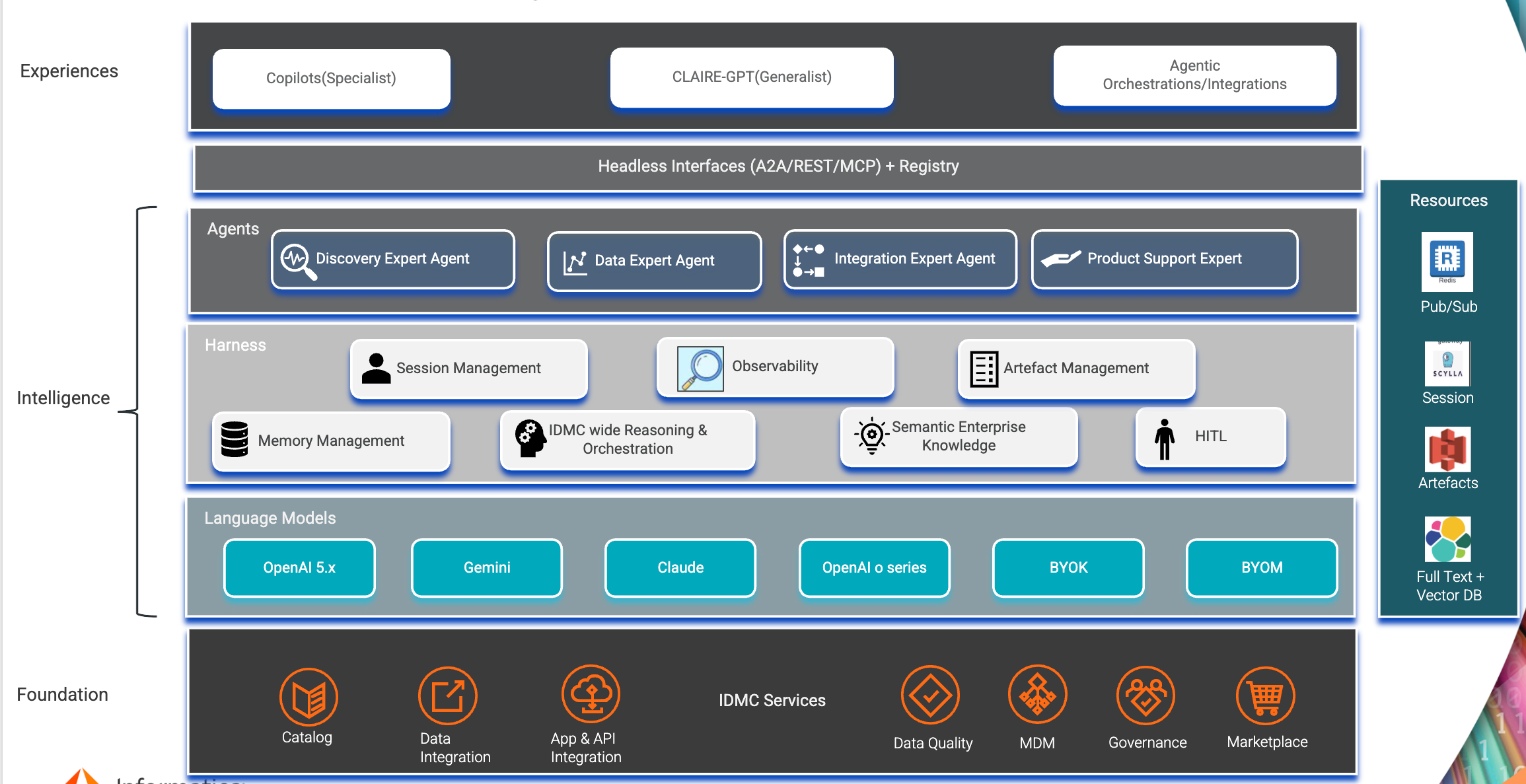Click the Artefacts label in Resources
The height and width of the screenshot is (784, 1526).
1448,483
